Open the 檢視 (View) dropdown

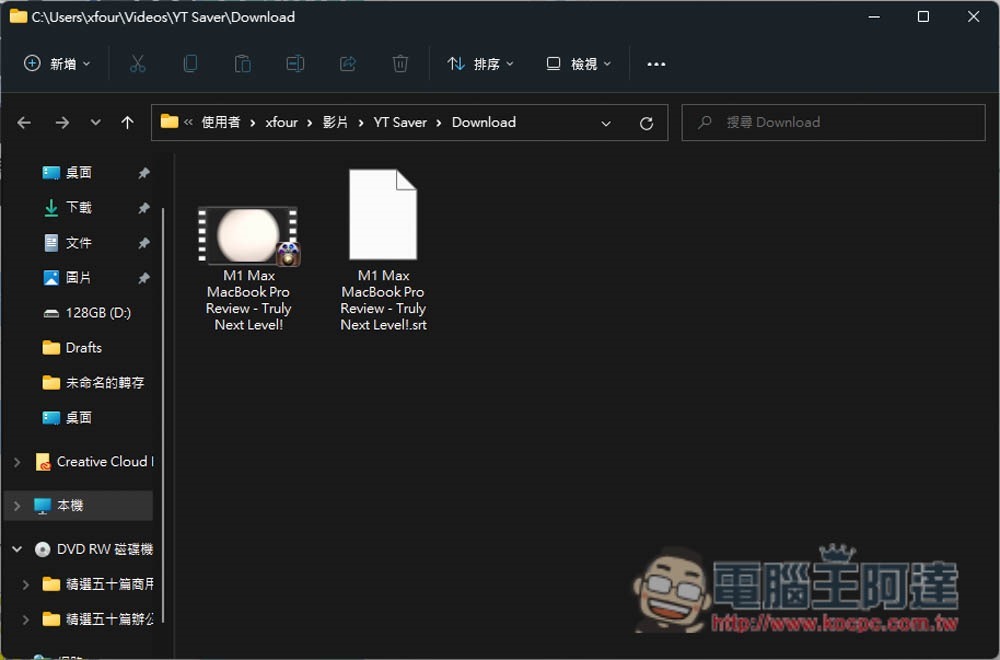578,64
